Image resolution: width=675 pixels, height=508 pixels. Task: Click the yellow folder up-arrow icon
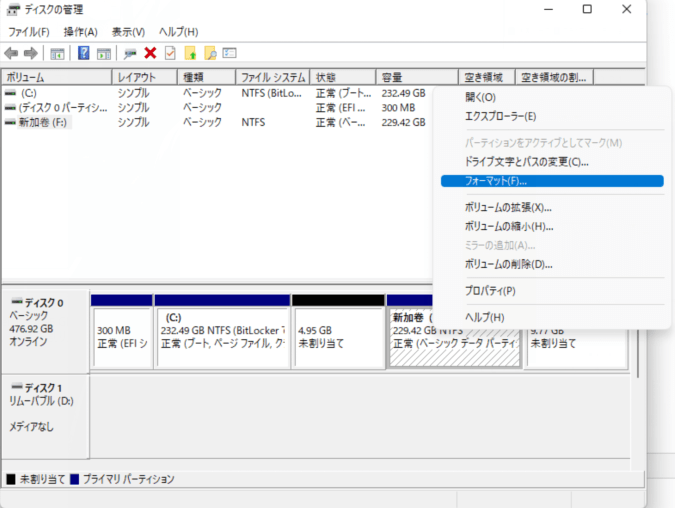pyautogui.click(x=190, y=53)
